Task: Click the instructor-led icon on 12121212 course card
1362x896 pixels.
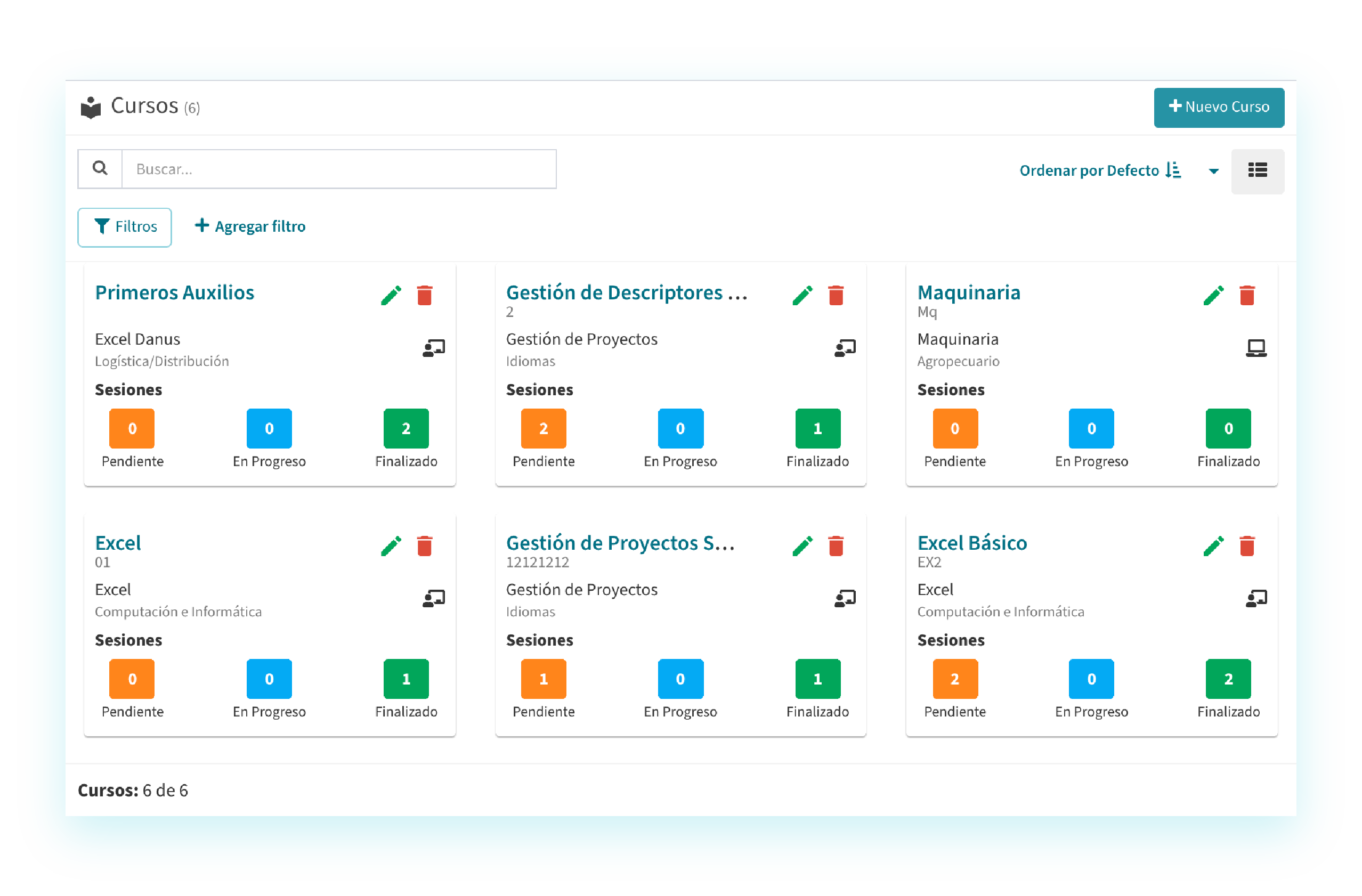Action: [845, 598]
